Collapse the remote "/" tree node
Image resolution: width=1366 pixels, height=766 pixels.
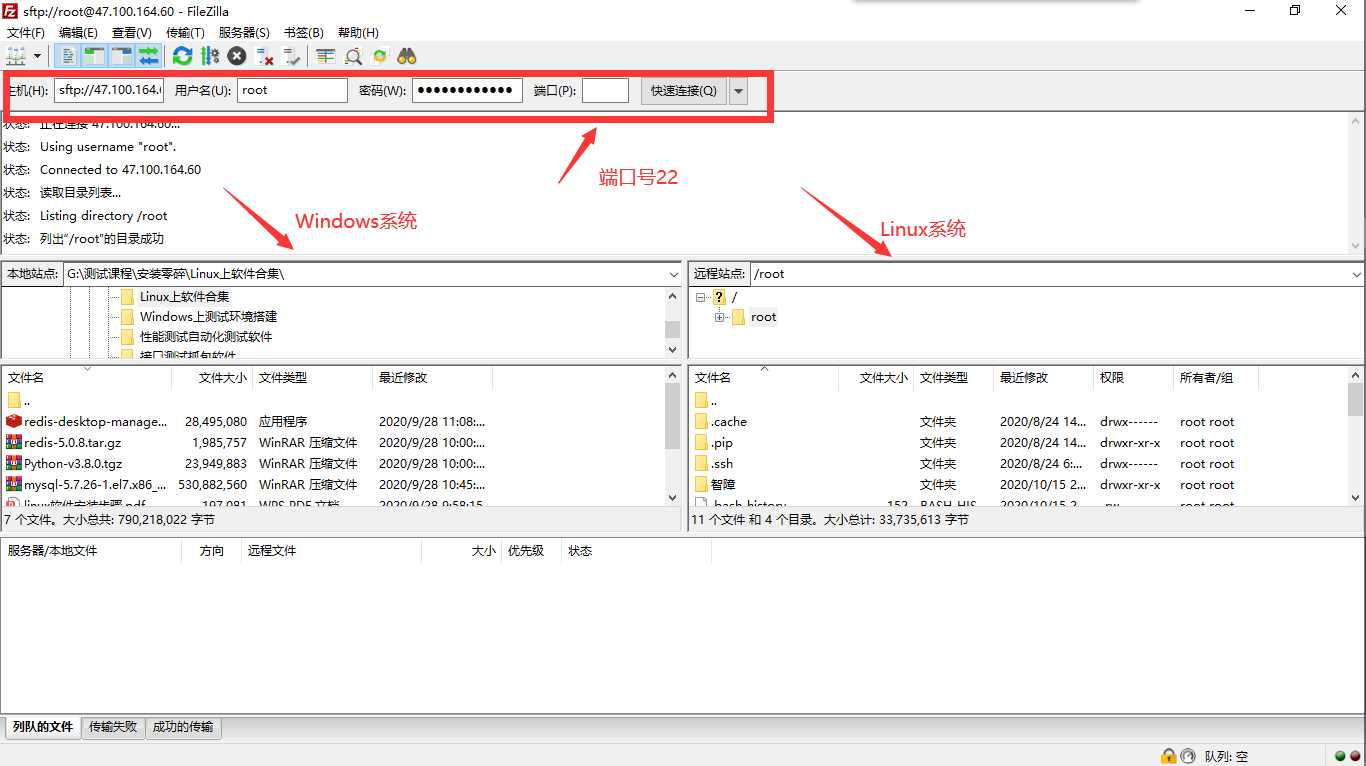(x=701, y=297)
